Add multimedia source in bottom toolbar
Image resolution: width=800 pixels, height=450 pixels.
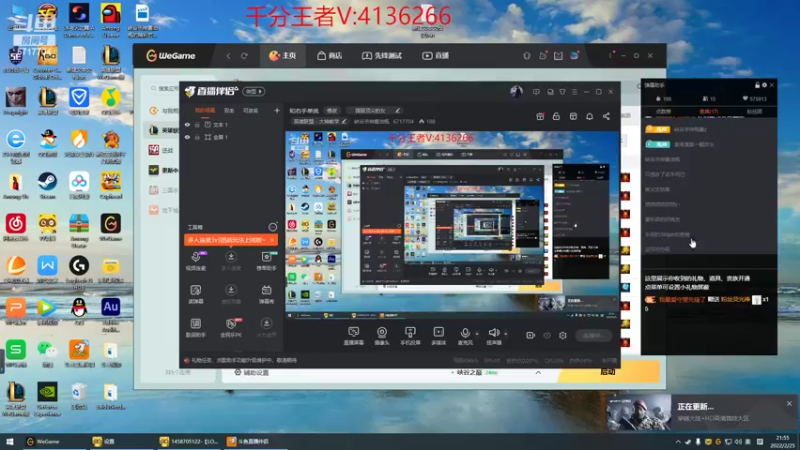pos(438,336)
